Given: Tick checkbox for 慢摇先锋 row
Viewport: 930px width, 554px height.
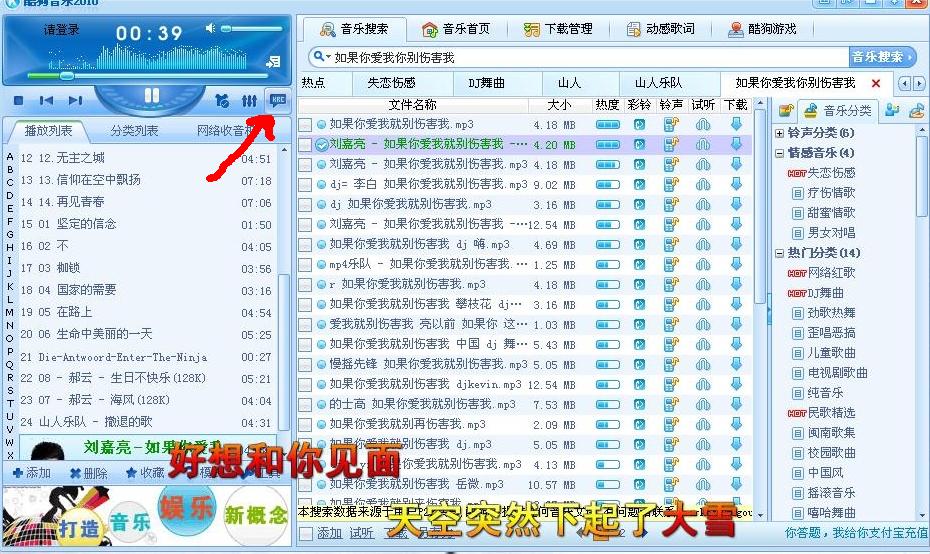Looking at the screenshot, I should click(x=305, y=365).
